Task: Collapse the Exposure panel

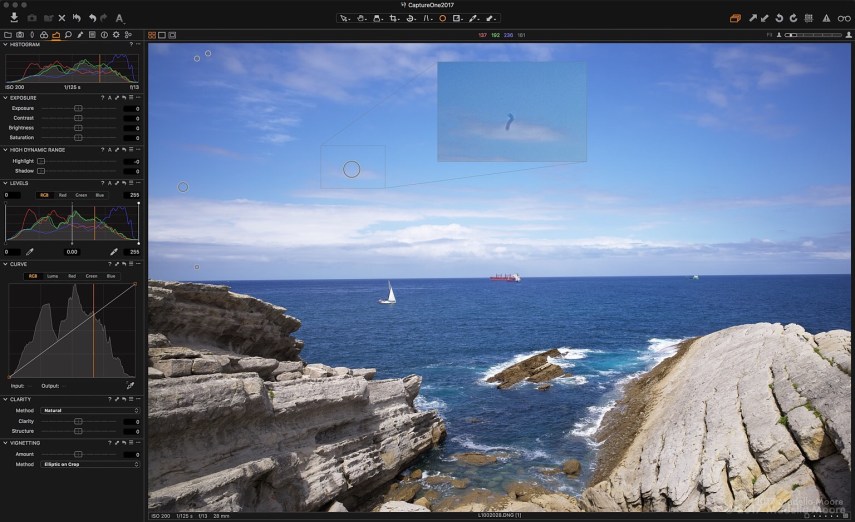Action: (5, 98)
